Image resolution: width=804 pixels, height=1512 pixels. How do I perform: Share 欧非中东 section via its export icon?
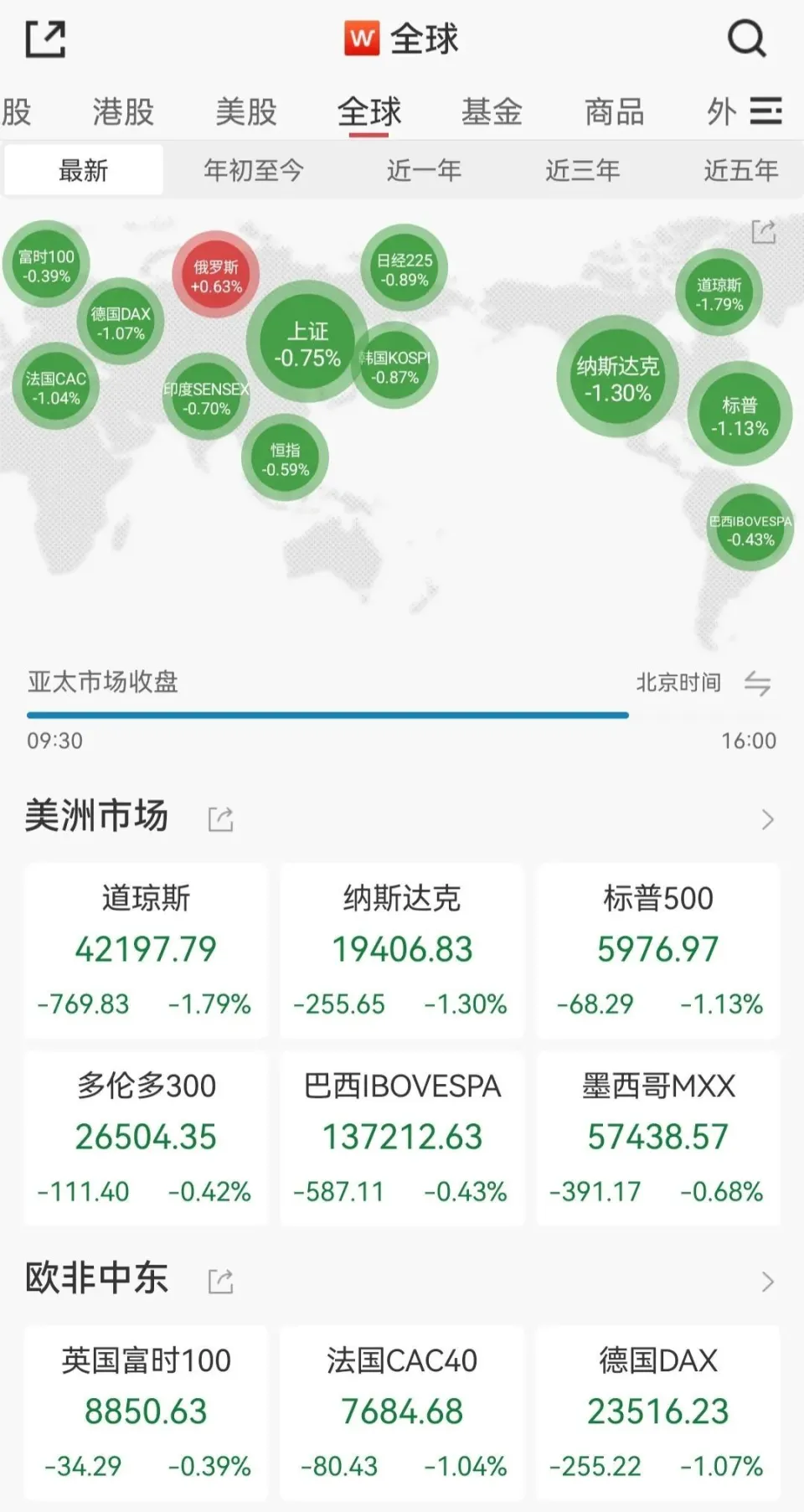[220, 1281]
